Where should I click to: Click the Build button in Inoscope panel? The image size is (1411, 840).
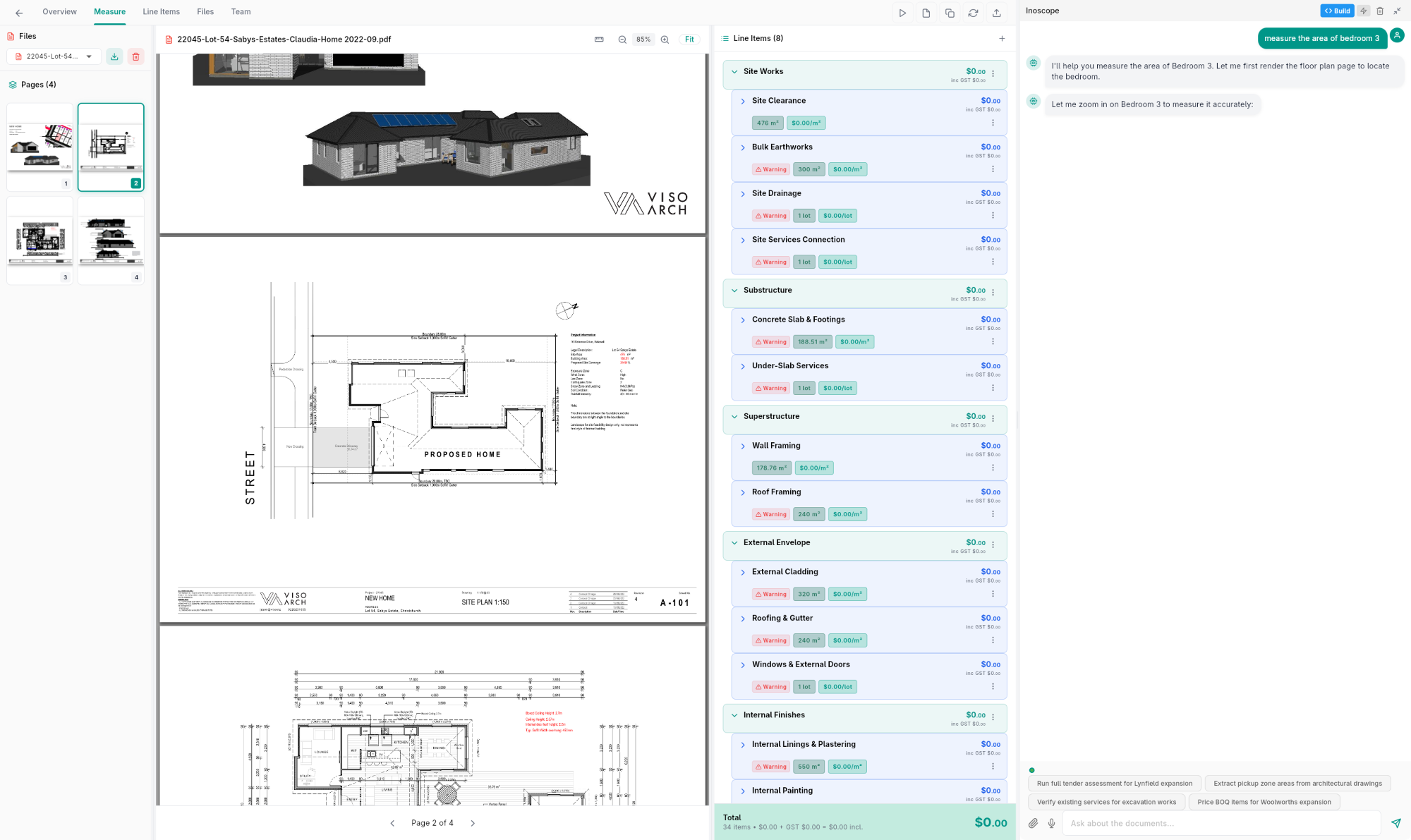point(1337,11)
